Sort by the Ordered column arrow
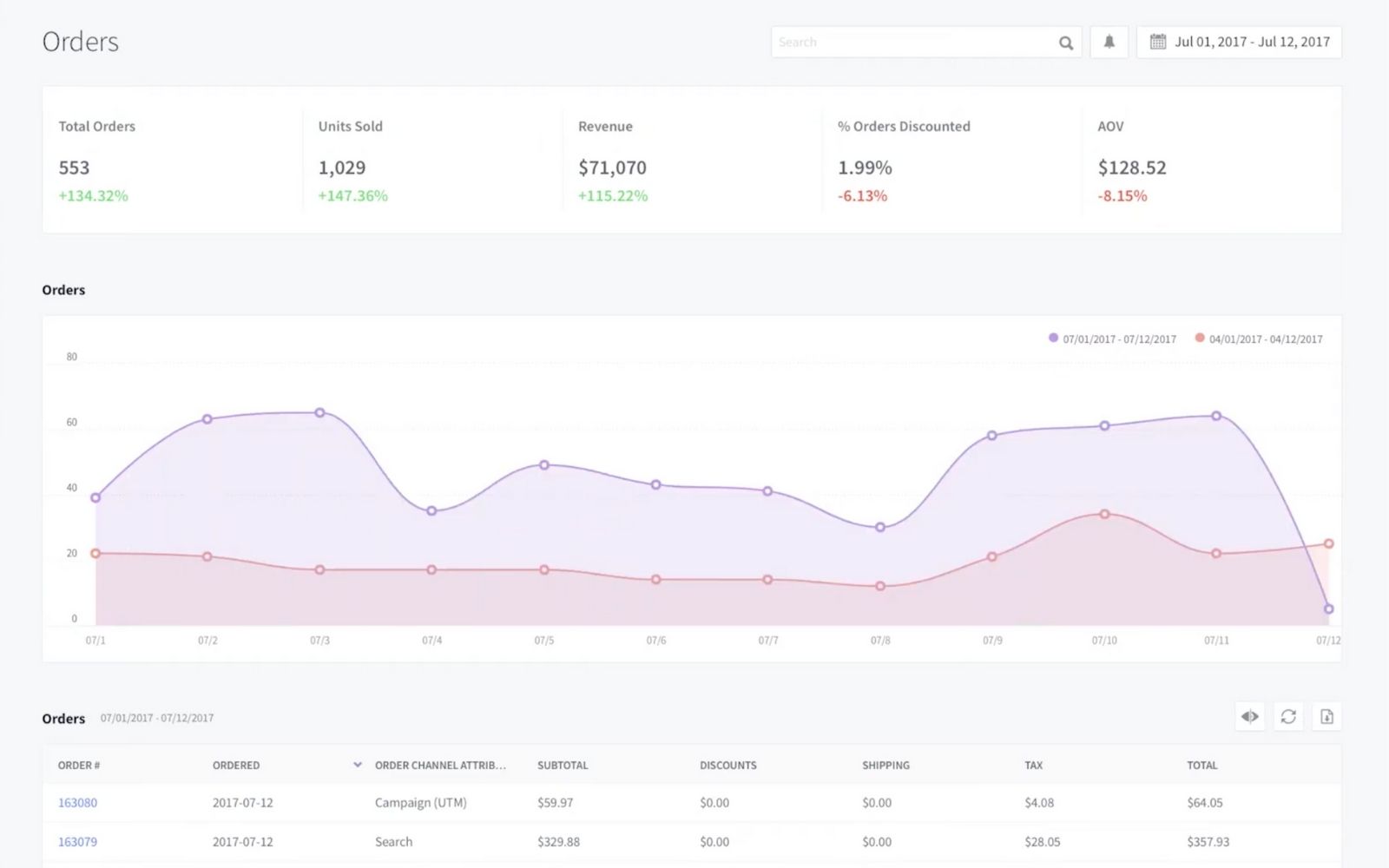Viewport: 1389px width, 868px height. 357,765
